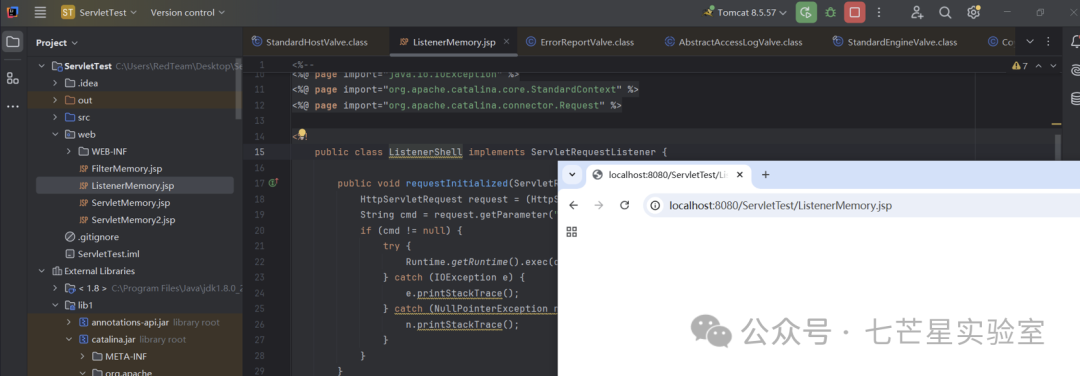Collapse the lib1 library node
Screen dimensions: 1080x376
coord(55,305)
